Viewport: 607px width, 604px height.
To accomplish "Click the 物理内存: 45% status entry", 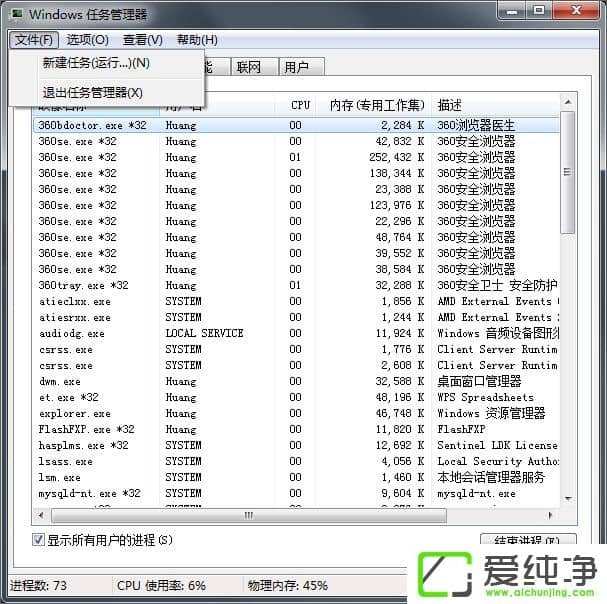I will 288,585.
